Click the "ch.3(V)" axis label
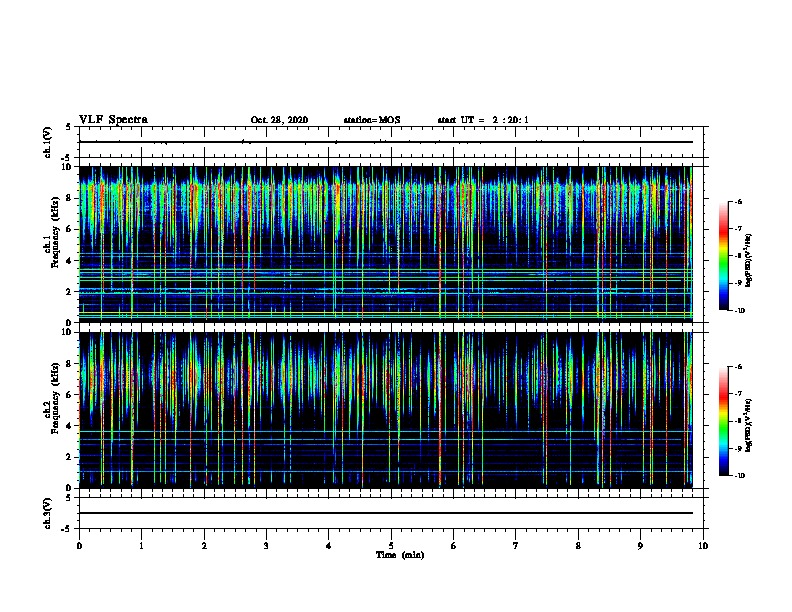 click(47, 513)
